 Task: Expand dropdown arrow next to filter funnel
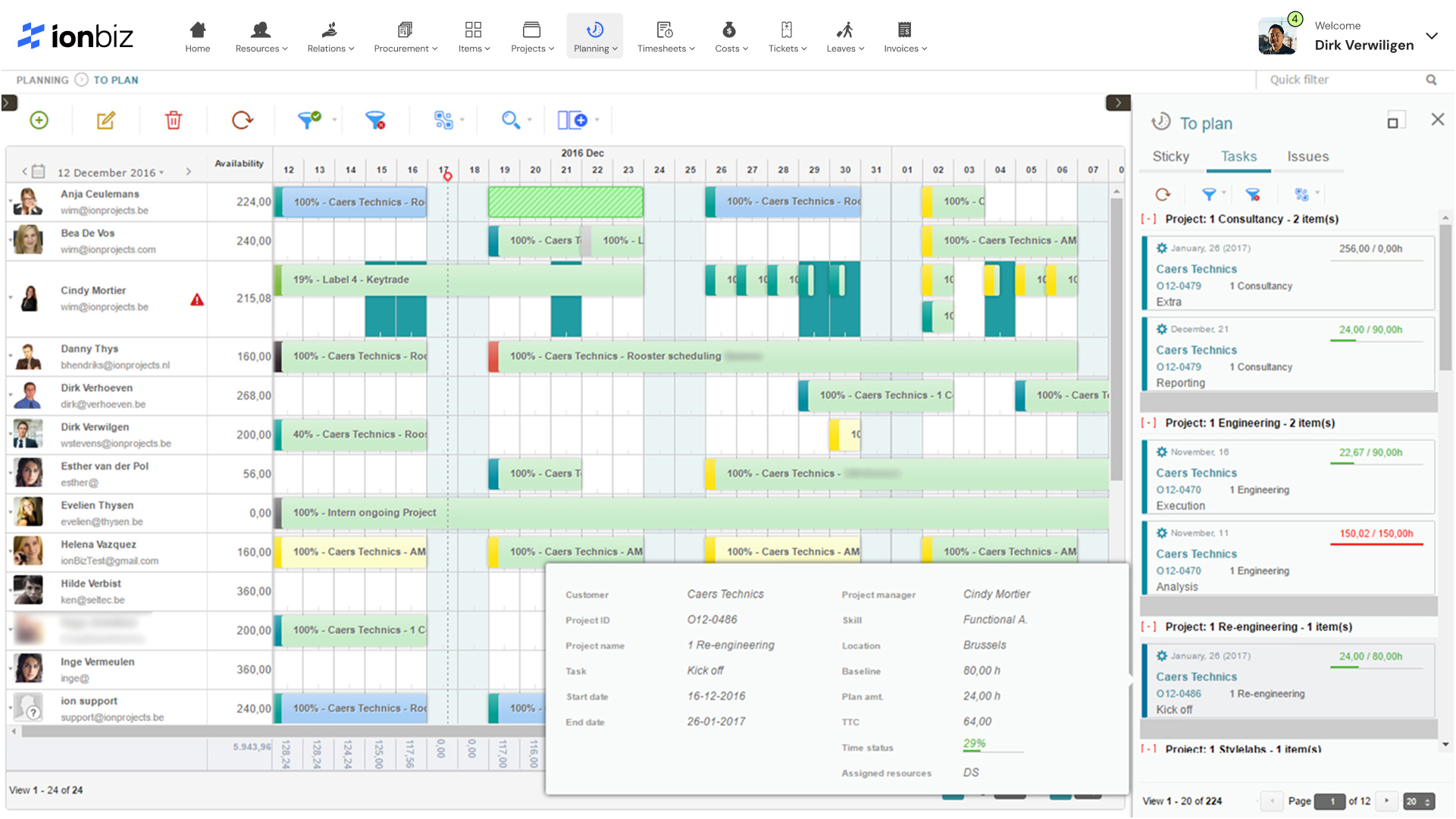[x=334, y=120]
